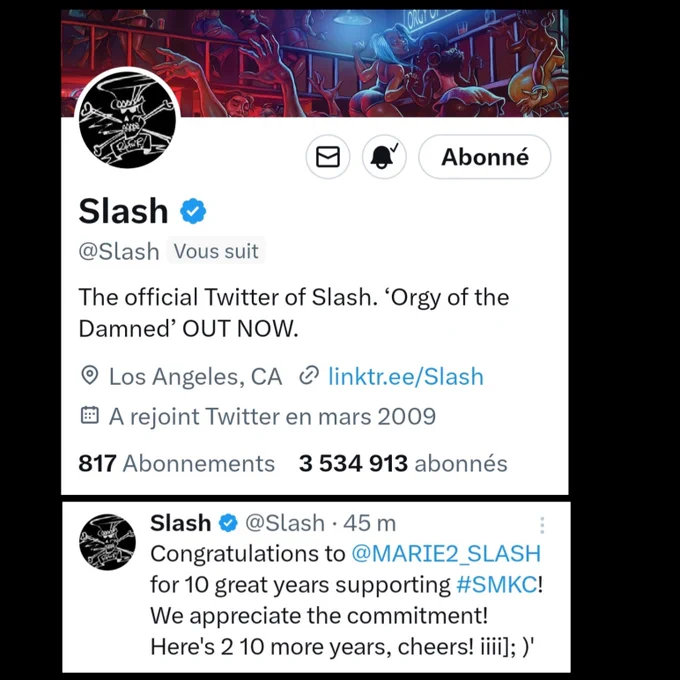Click the @Slash handle in the tweet header
Image resolution: width=680 pixels, height=680 pixels.
coord(285,523)
